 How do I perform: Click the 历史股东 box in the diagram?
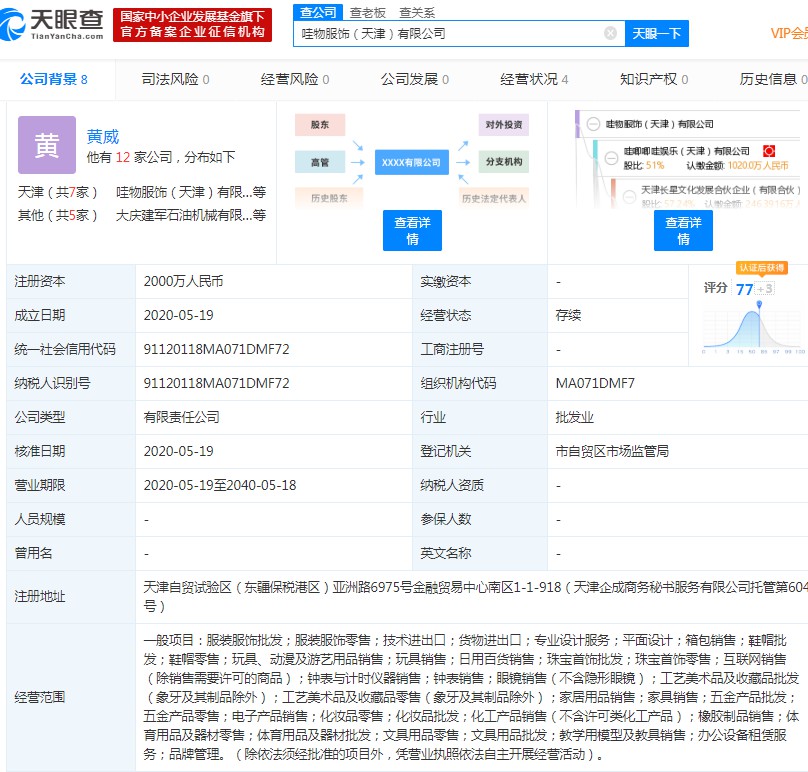pos(329,198)
